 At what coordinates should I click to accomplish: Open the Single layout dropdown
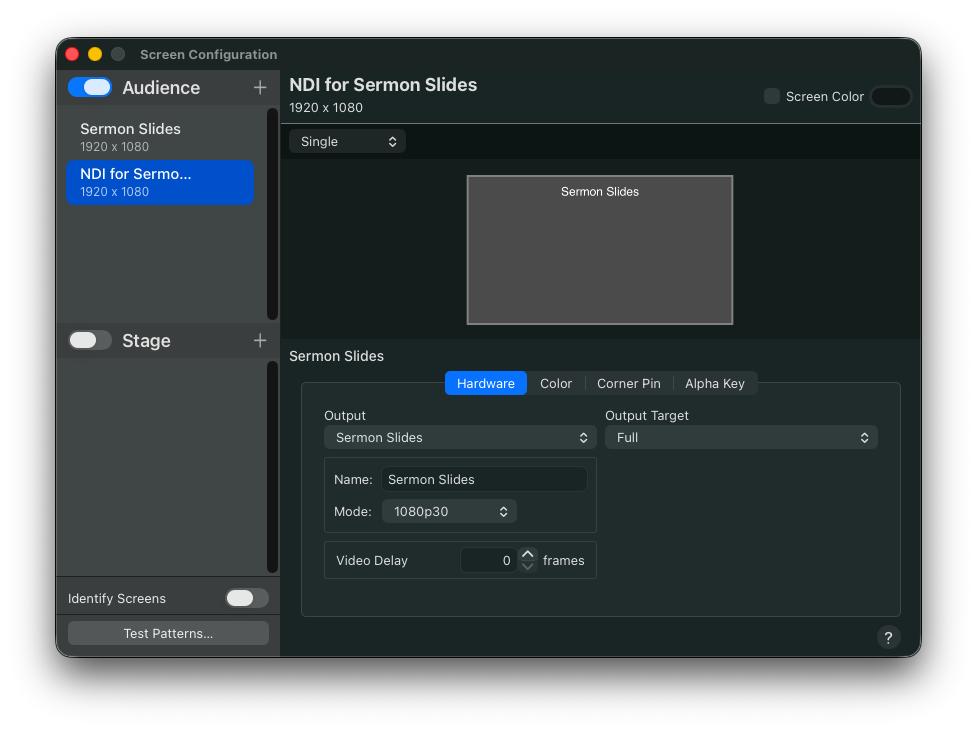pyautogui.click(x=347, y=141)
